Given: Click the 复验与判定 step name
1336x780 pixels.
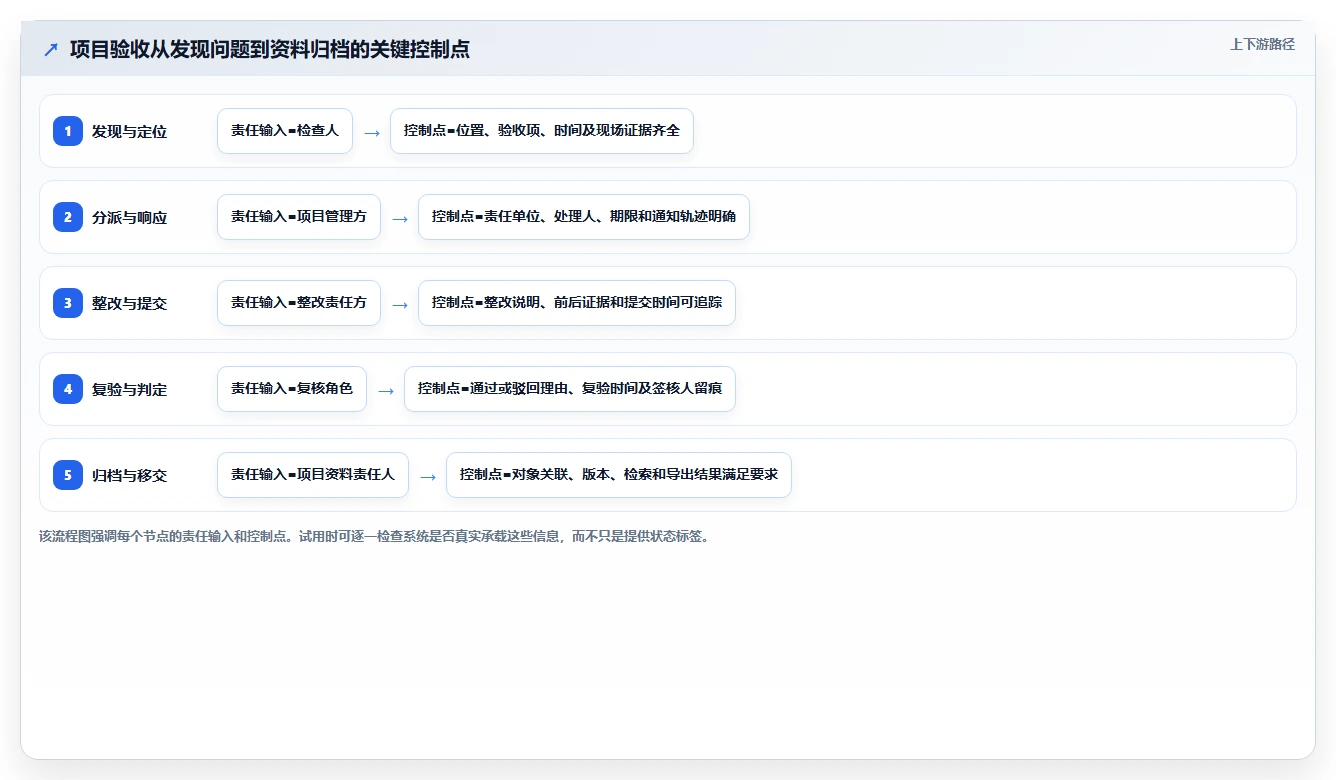Looking at the screenshot, I should (x=130, y=389).
